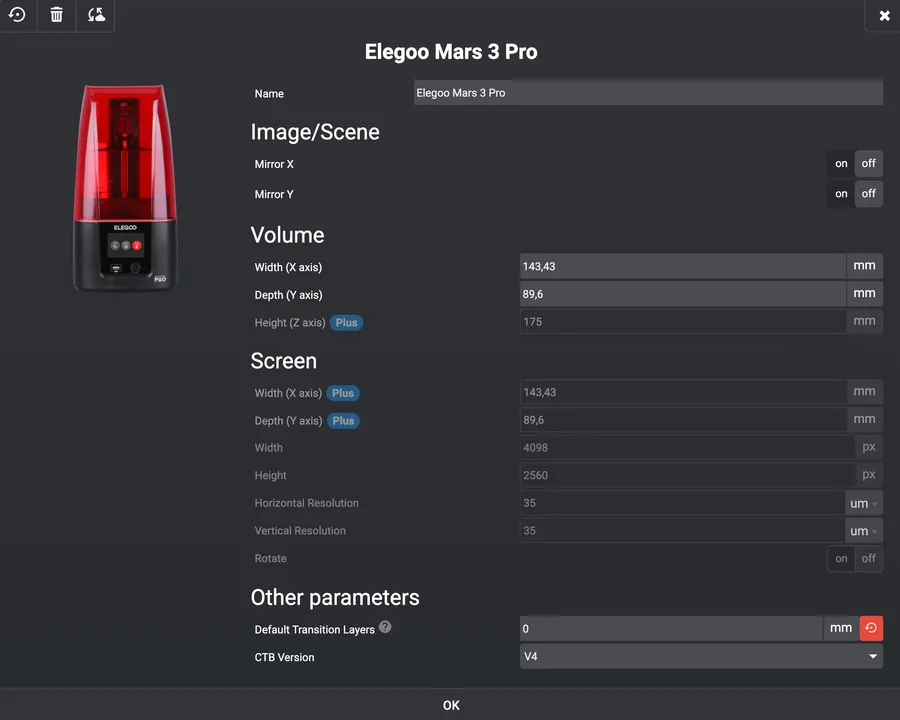The image size is (900, 720).
Task: Click Screen Width (X axis) mm field
Action: point(682,392)
